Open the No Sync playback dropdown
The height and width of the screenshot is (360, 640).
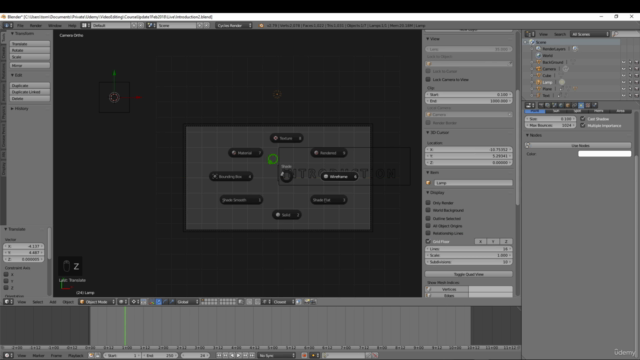(277, 356)
